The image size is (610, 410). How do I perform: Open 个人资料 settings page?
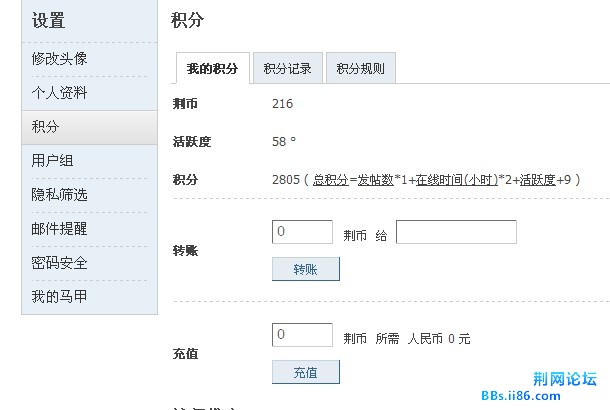(x=59, y=93)
